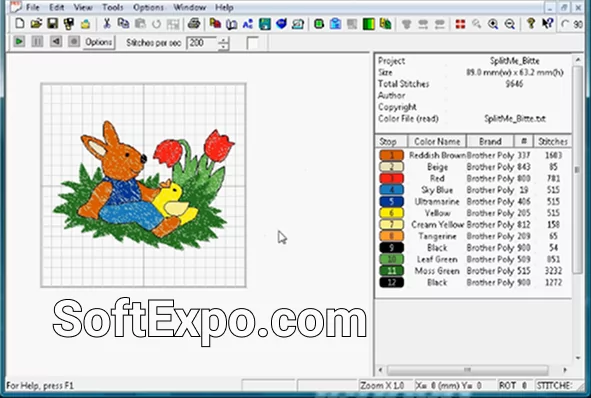The image size is (591, 398).
Task: Select the Ultramarine color swatch 5
Action: coord(392,202)
